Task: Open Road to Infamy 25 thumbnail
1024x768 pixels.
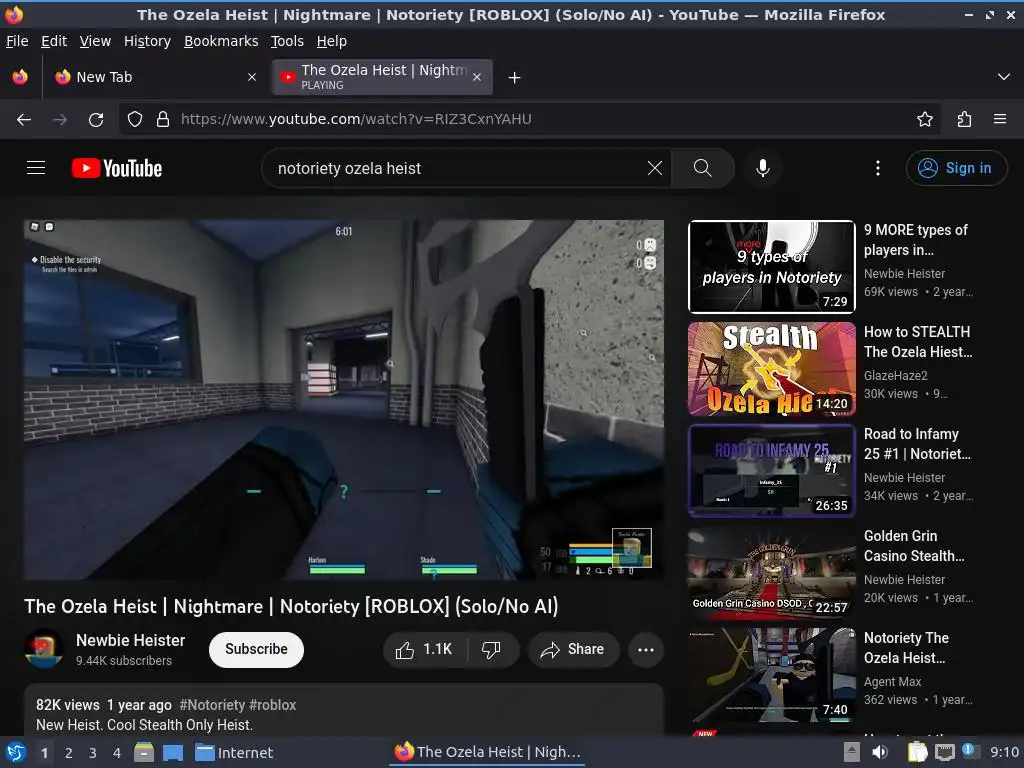Action: (x=771, y=471)
